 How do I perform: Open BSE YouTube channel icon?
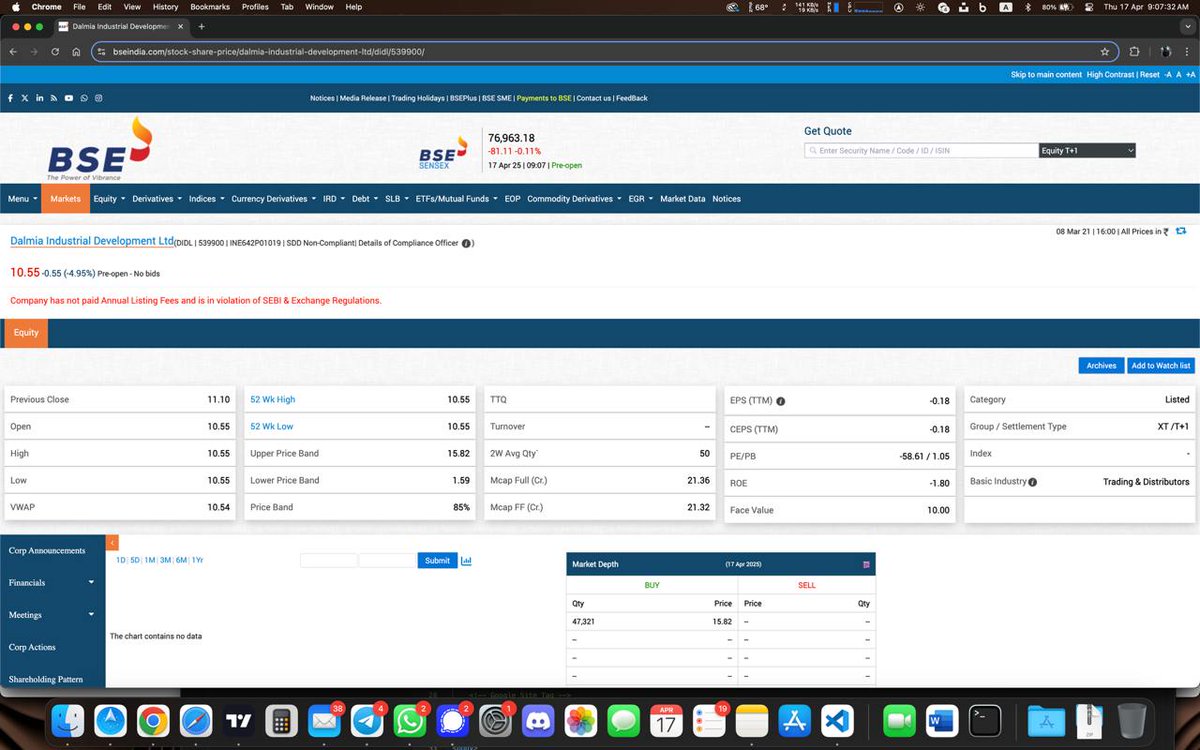click(69, 98)
